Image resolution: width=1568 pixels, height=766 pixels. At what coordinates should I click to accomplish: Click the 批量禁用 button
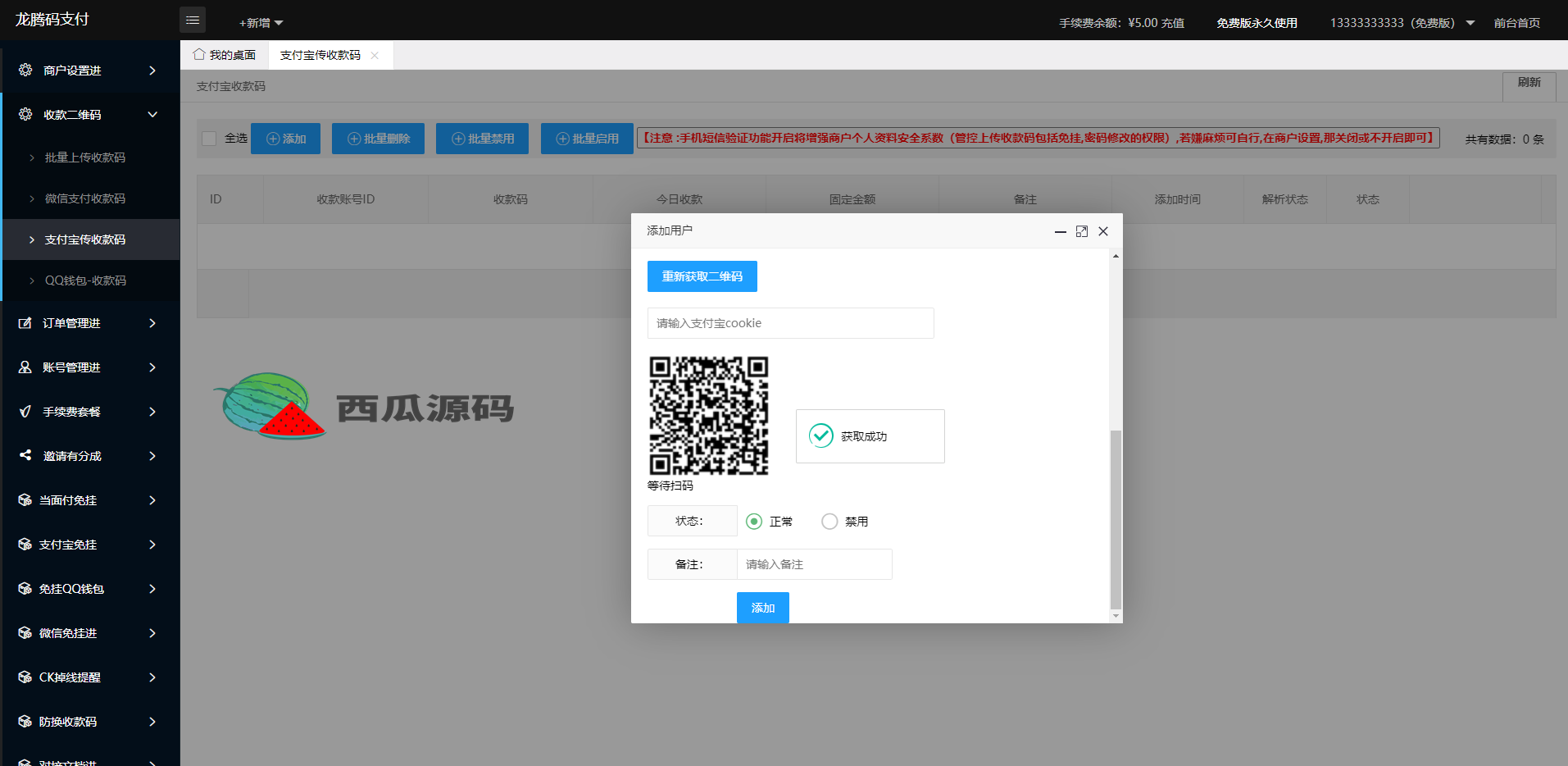[x=482, y=139]
